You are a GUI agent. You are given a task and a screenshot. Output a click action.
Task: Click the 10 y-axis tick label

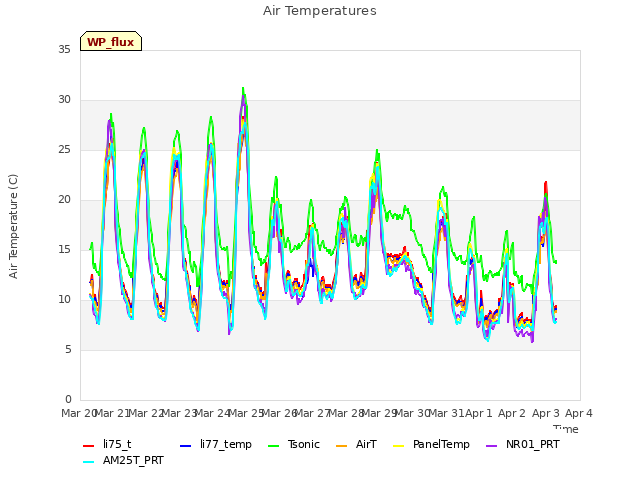64,300
